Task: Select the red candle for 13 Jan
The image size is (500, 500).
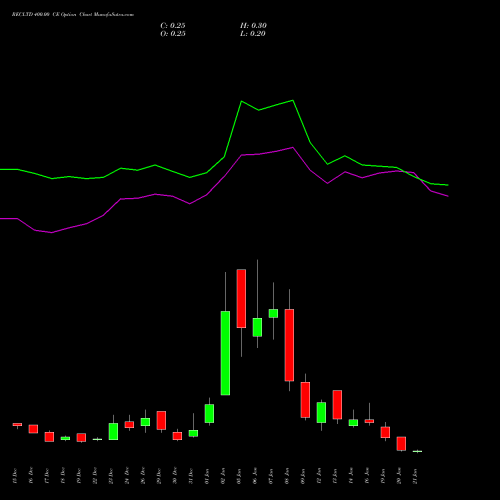Action: coord(337,405)
